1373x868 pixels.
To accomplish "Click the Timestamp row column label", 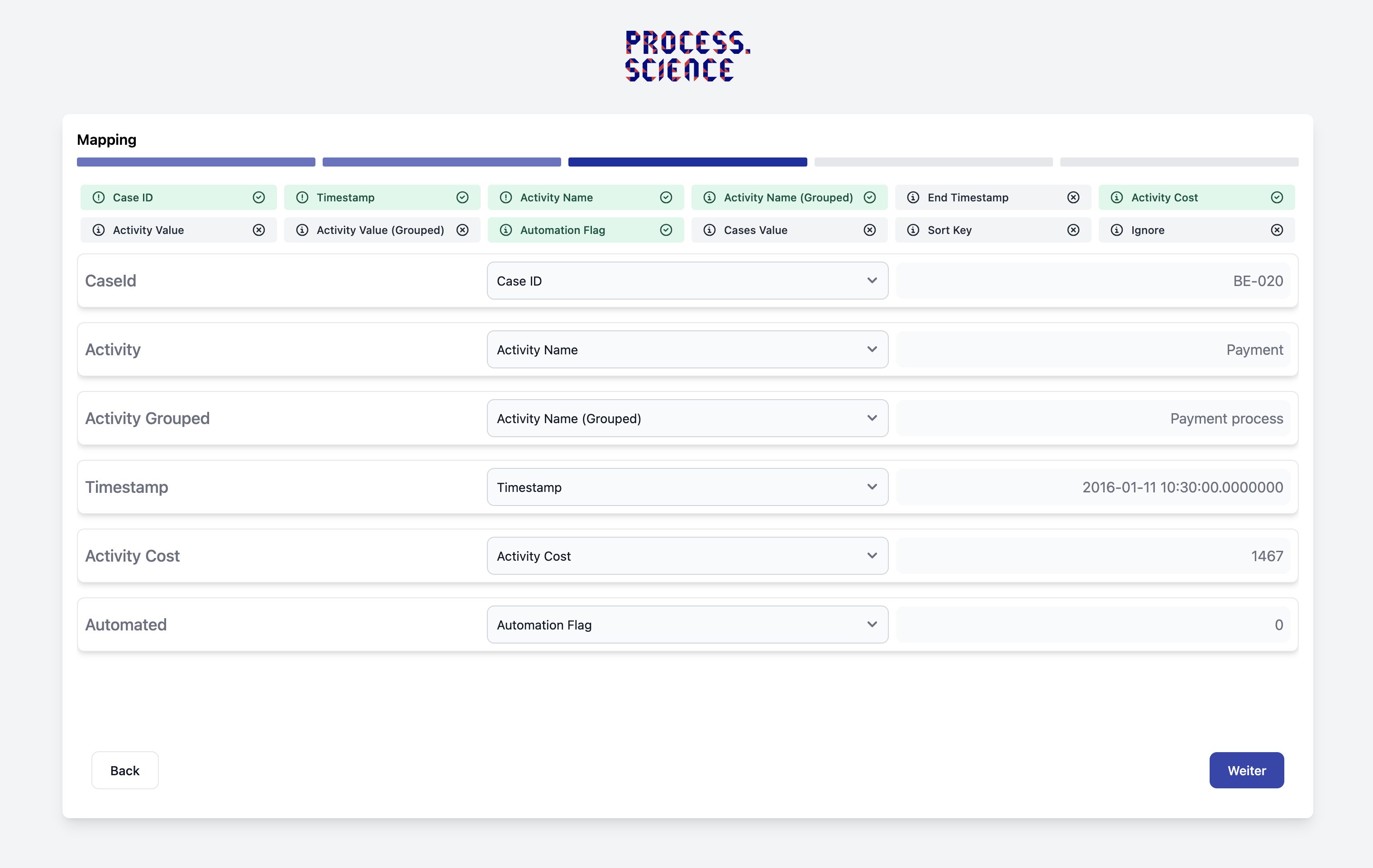I will [127, 487].
